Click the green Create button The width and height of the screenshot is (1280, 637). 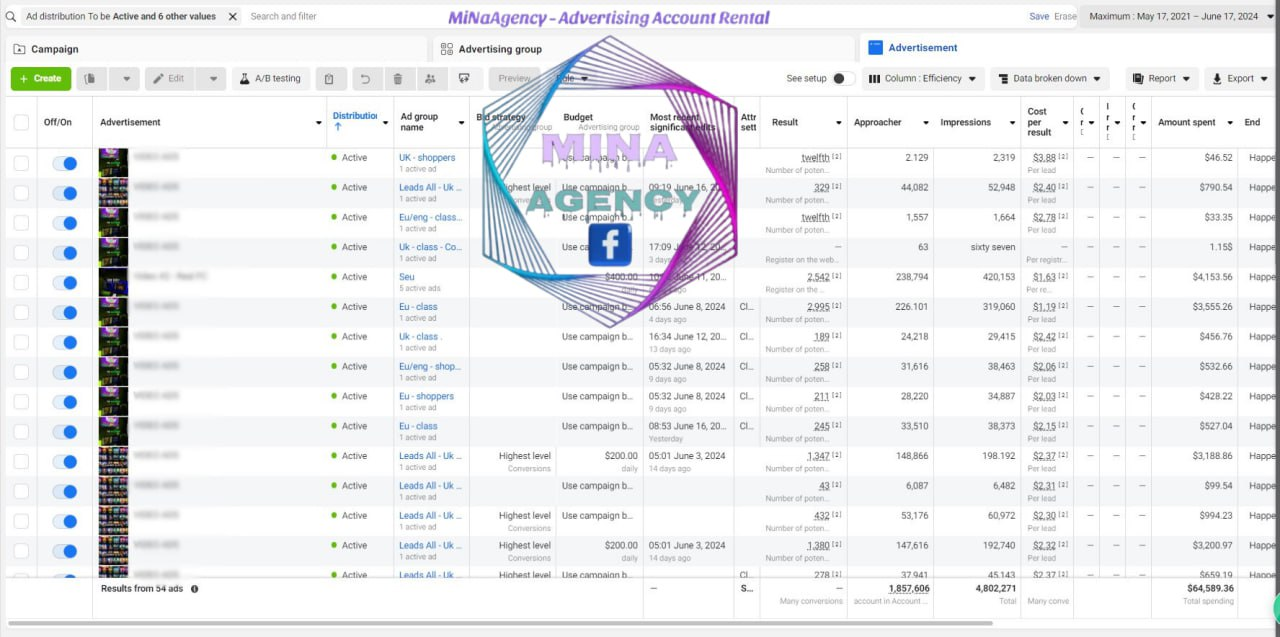tap(41, 79)
